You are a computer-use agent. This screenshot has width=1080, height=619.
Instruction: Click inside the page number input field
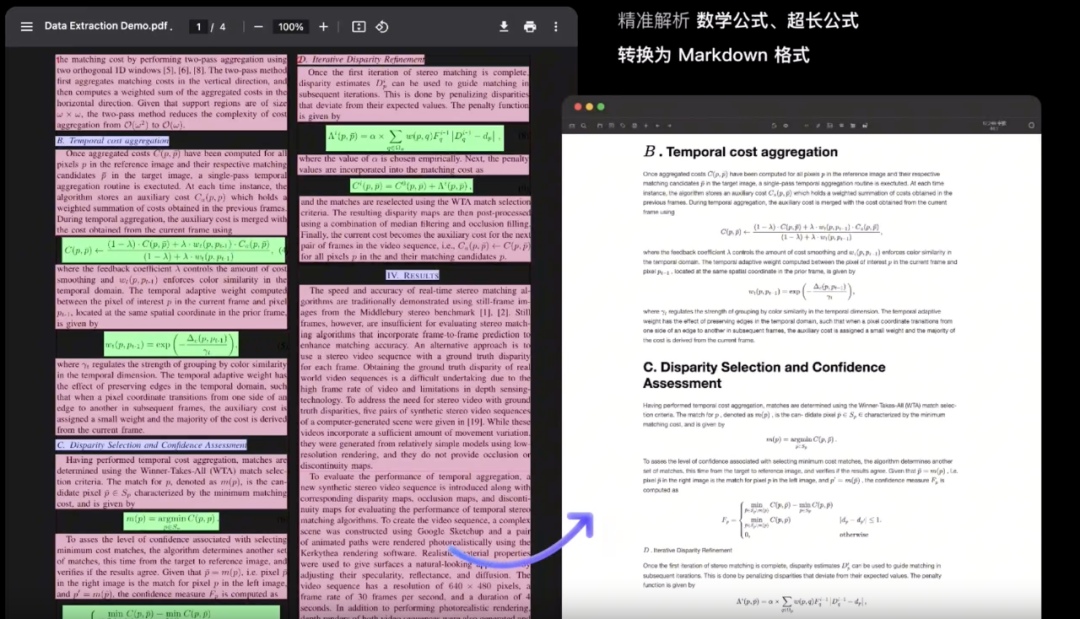click(197, 26)
